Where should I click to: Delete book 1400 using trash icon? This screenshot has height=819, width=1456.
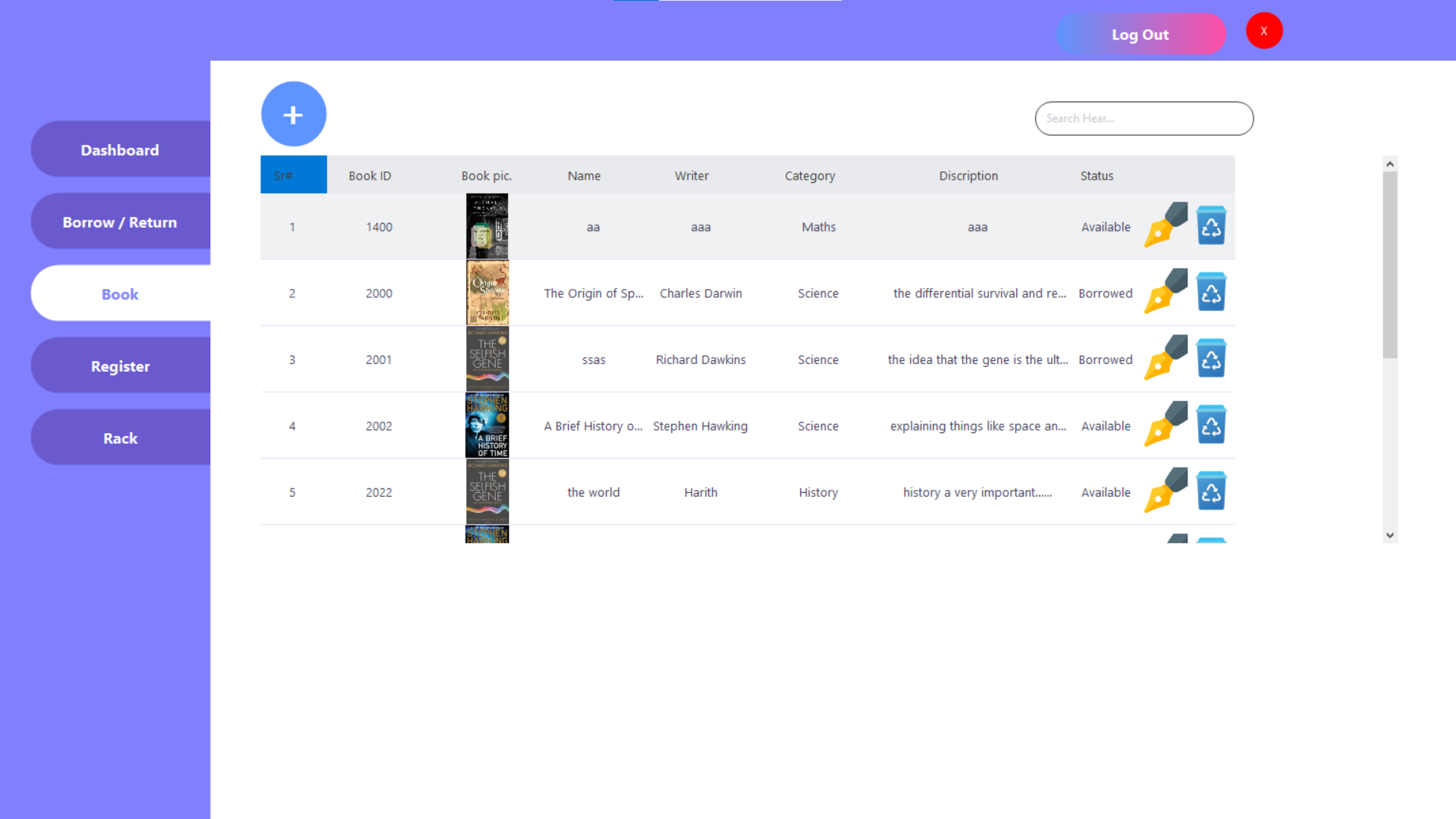1211,225
